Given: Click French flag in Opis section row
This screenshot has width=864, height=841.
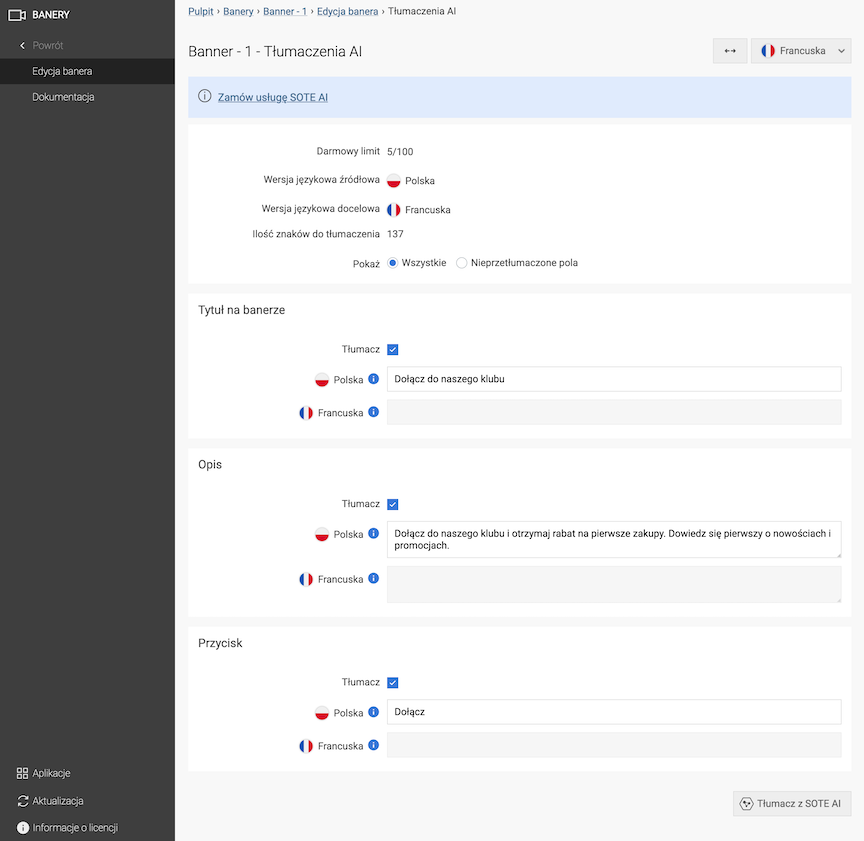Looking at the screenshot, I should click(306, 579).
